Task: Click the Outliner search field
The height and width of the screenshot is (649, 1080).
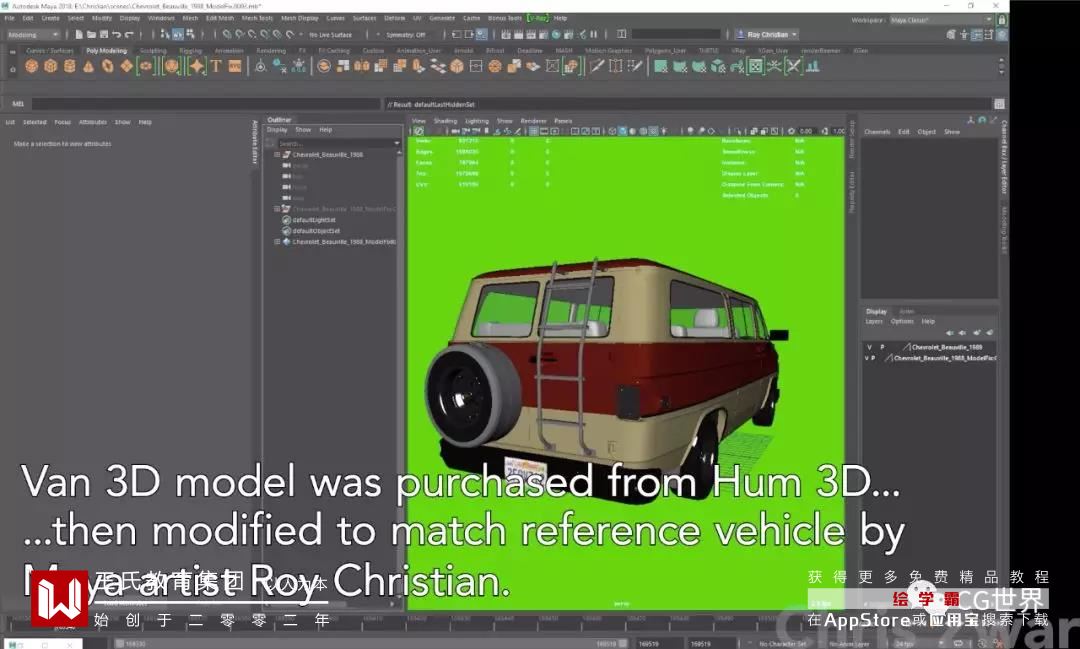Action: 335,143
